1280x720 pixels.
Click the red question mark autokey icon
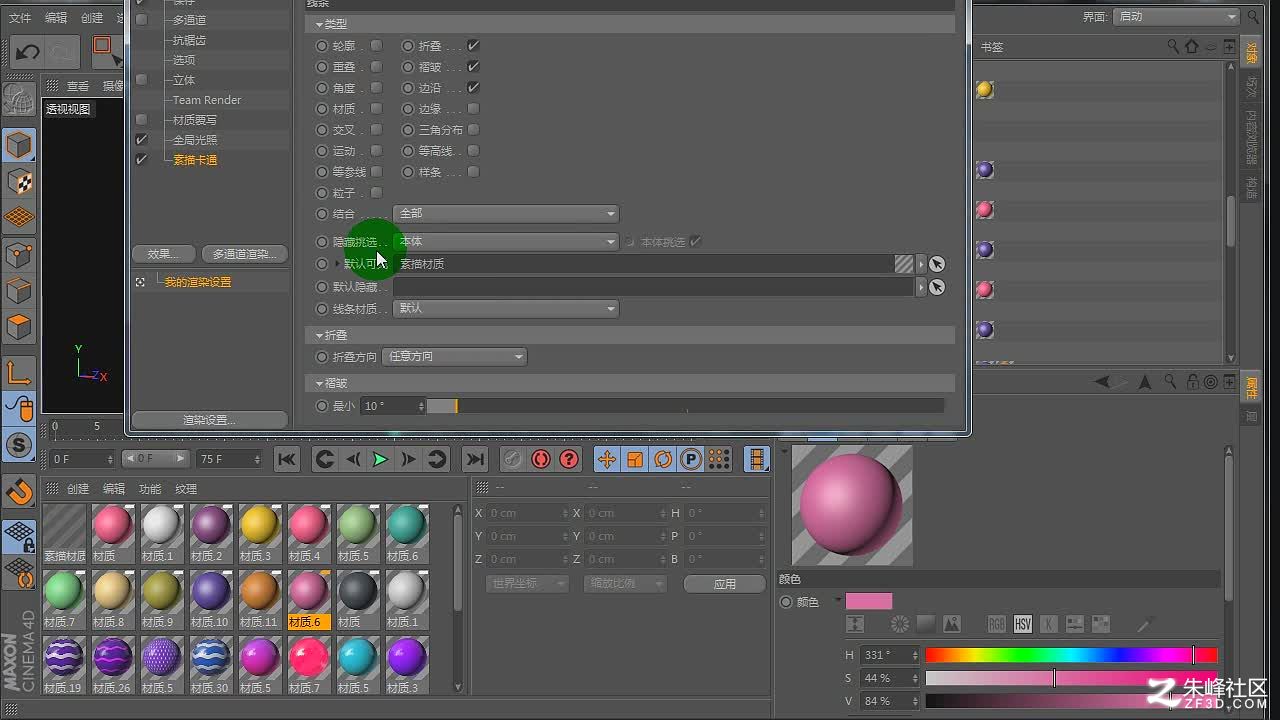[569, 459]
